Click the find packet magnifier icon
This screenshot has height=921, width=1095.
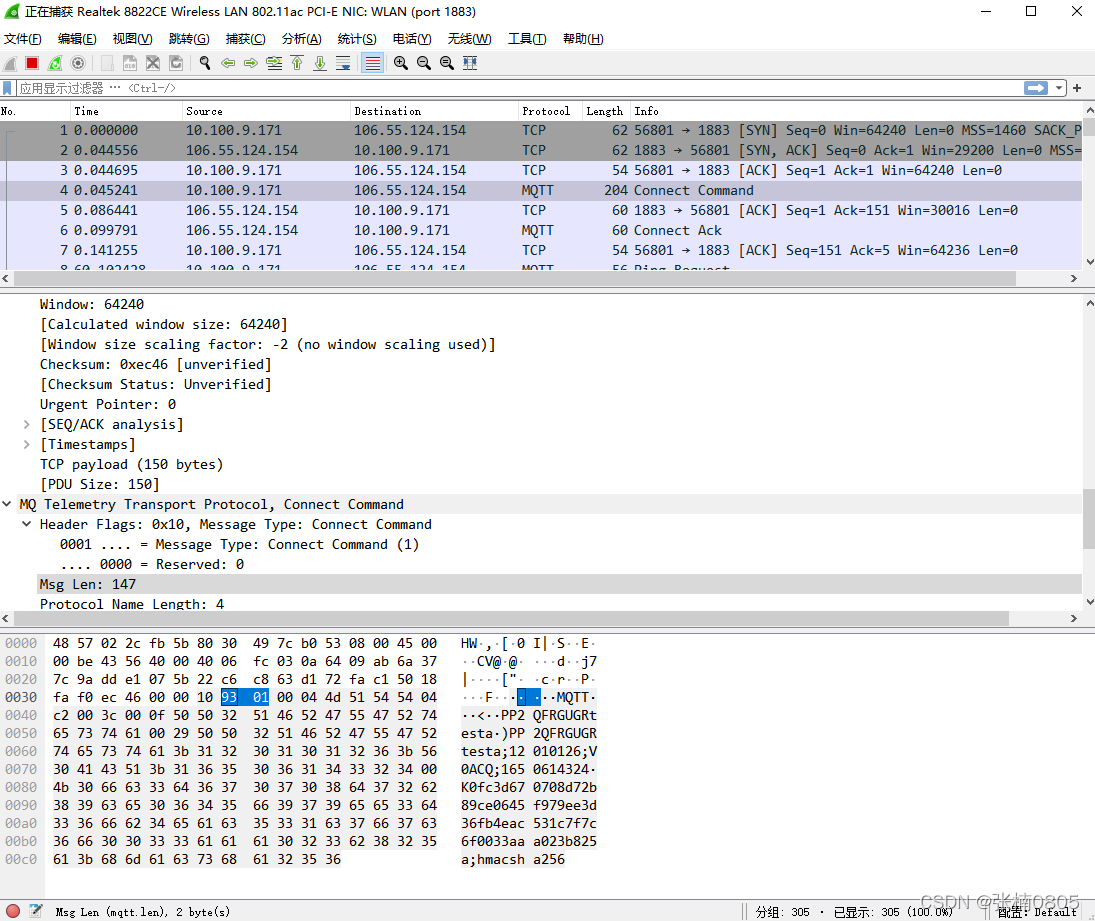(205, 63)
